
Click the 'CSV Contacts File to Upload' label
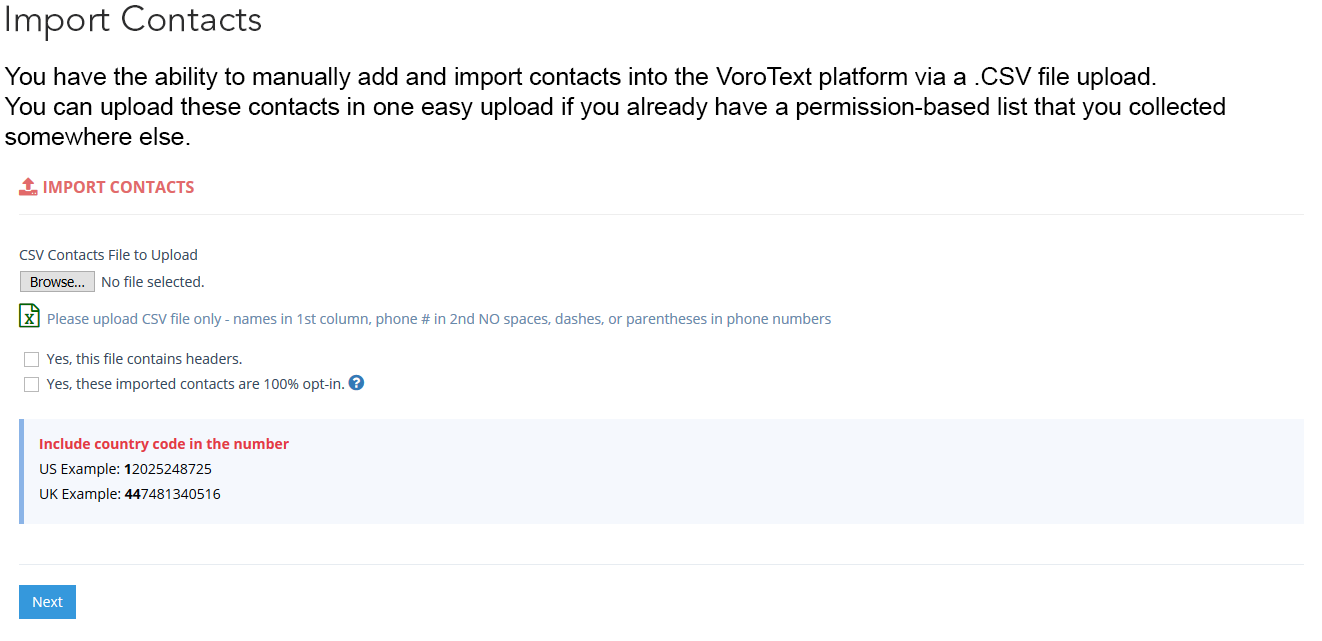click(x=108, y=255)
